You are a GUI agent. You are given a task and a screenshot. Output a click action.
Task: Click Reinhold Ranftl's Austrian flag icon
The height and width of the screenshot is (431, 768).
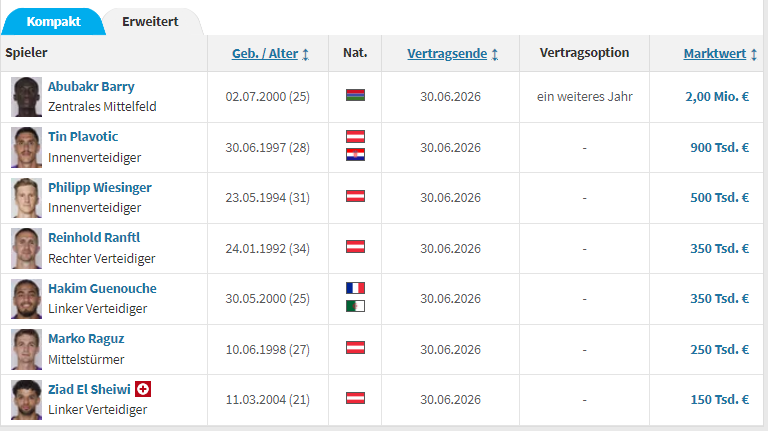click(355, 247)
